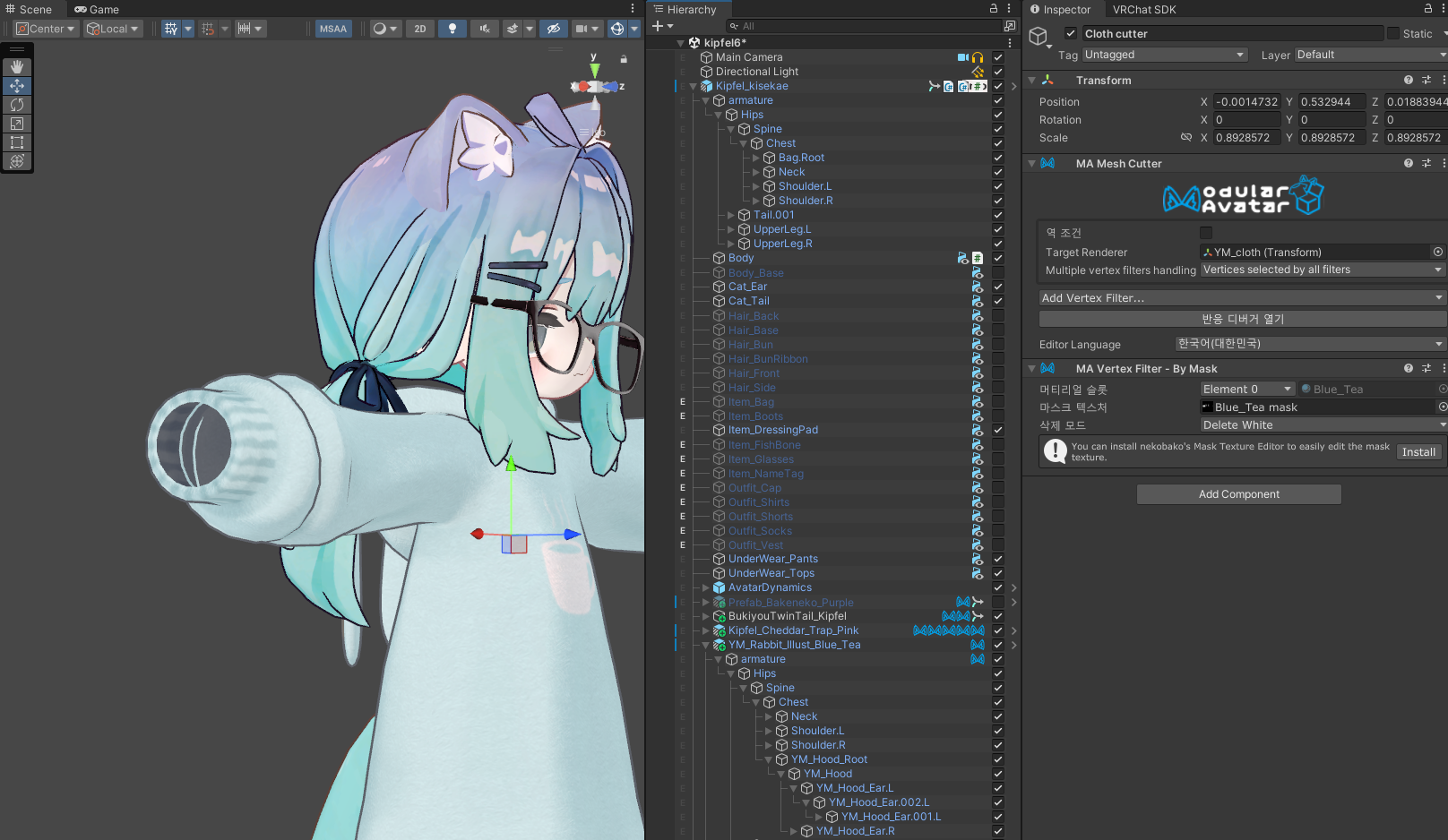This screenshot has height=840, width=1448.
Task: Open Local handle rotation dropdown
Action: 113,29
